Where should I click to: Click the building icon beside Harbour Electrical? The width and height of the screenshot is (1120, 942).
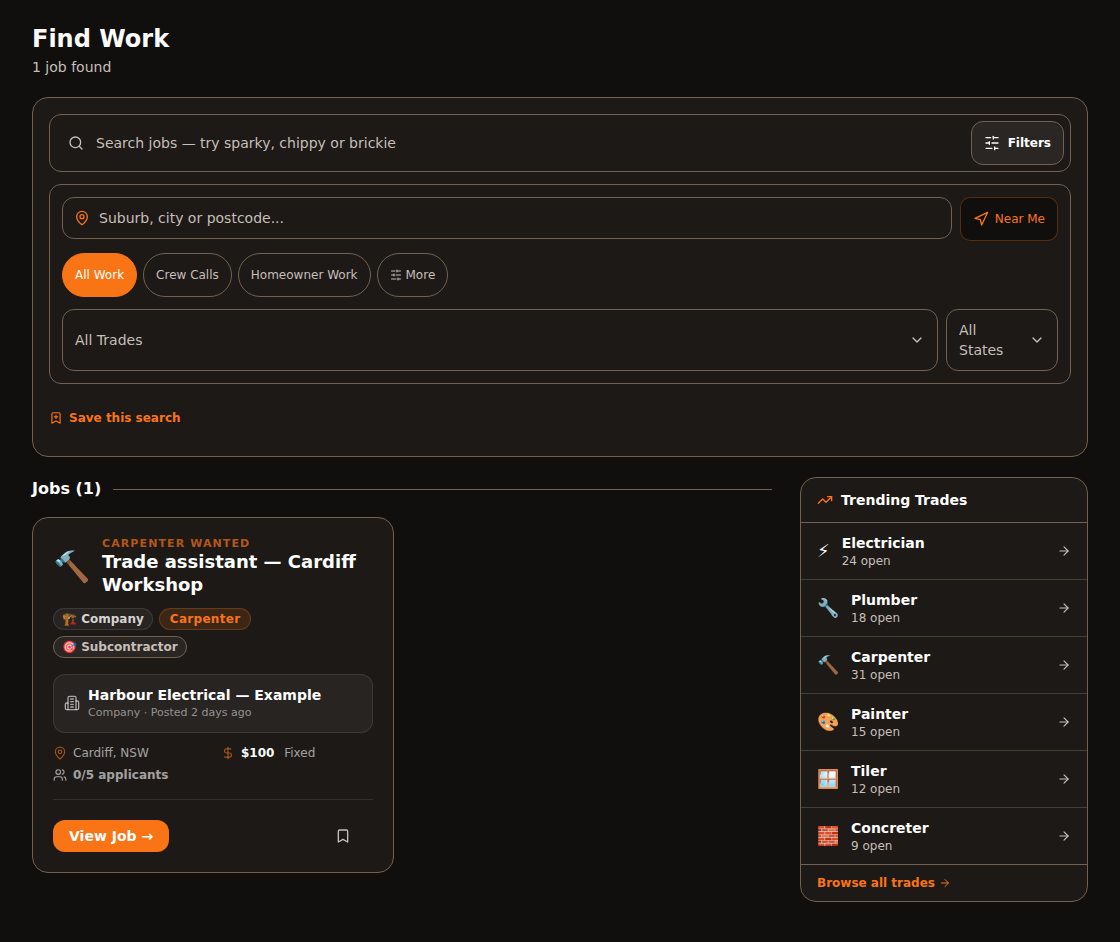coord(72,703)
